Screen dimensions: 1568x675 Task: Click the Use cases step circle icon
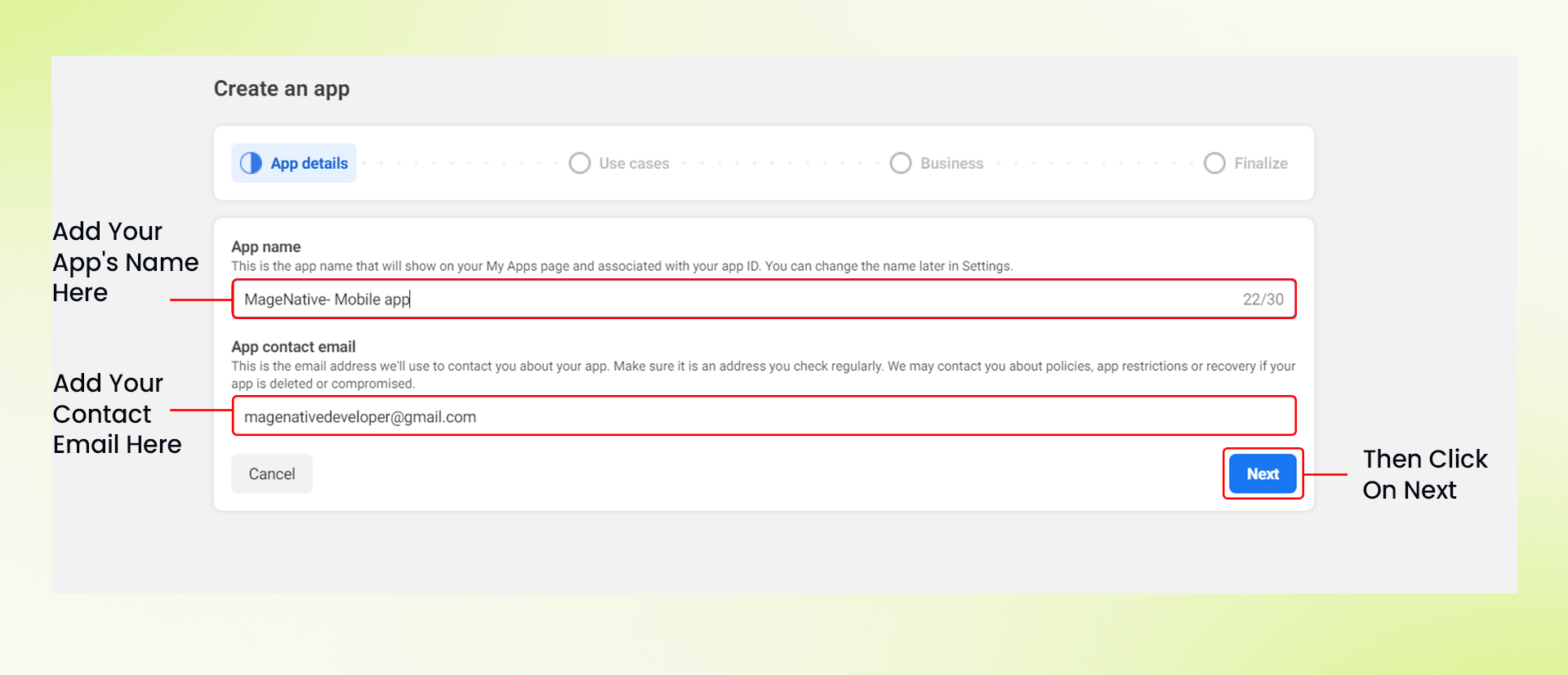click(x=580, y=163)
